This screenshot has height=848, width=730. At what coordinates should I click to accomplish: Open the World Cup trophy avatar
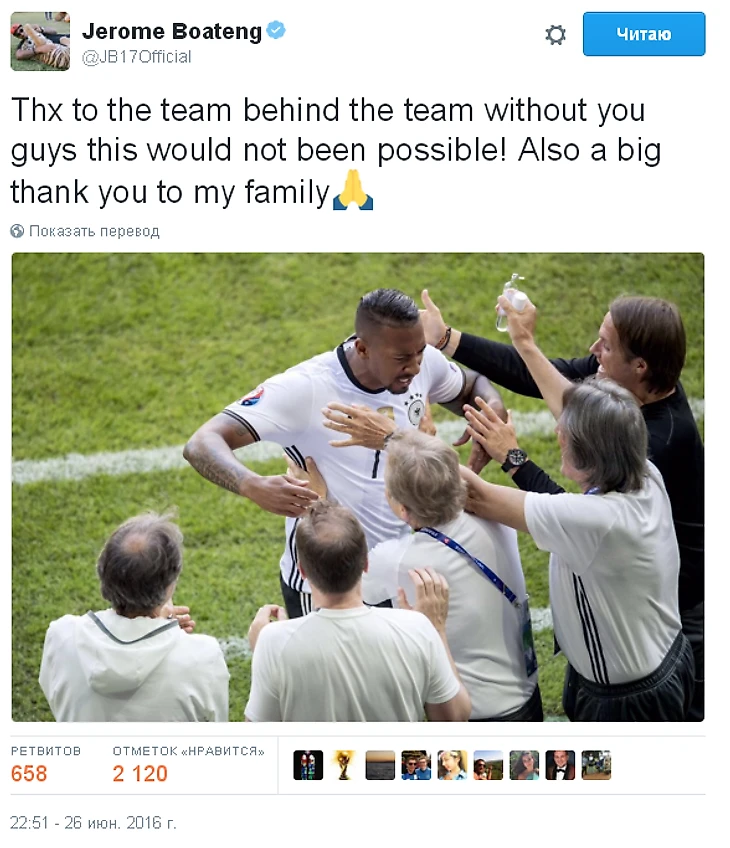(x=344, y=765)
